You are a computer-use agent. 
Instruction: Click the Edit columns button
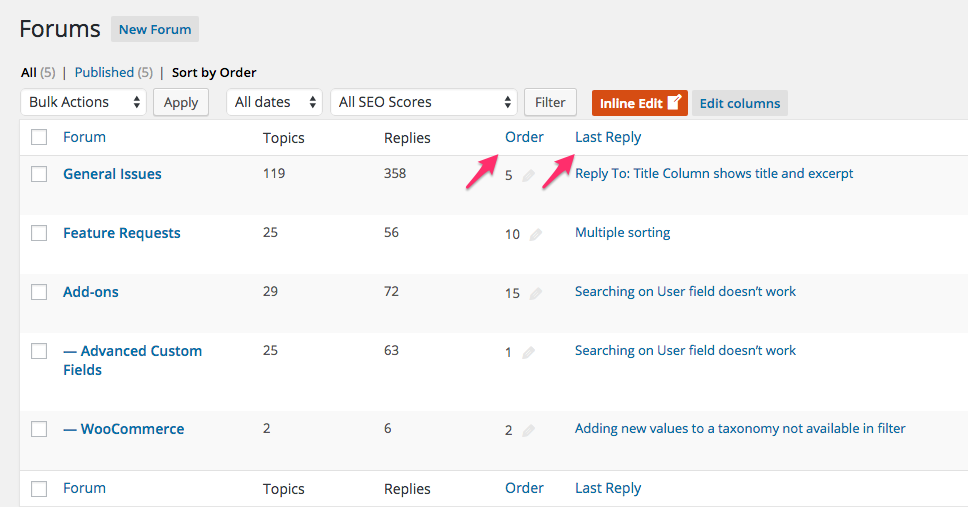click(740, 103)
